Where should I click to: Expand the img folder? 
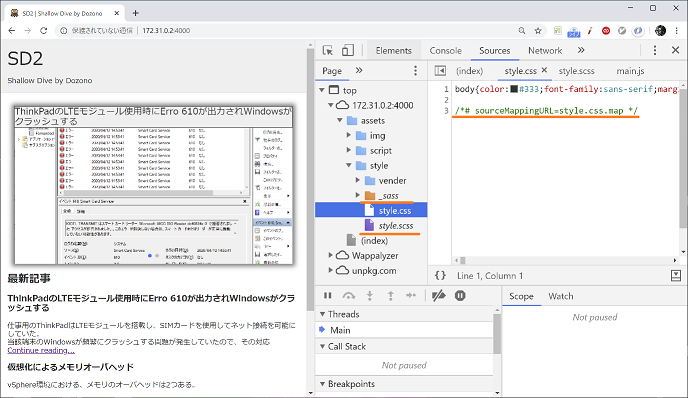[349, 135]
